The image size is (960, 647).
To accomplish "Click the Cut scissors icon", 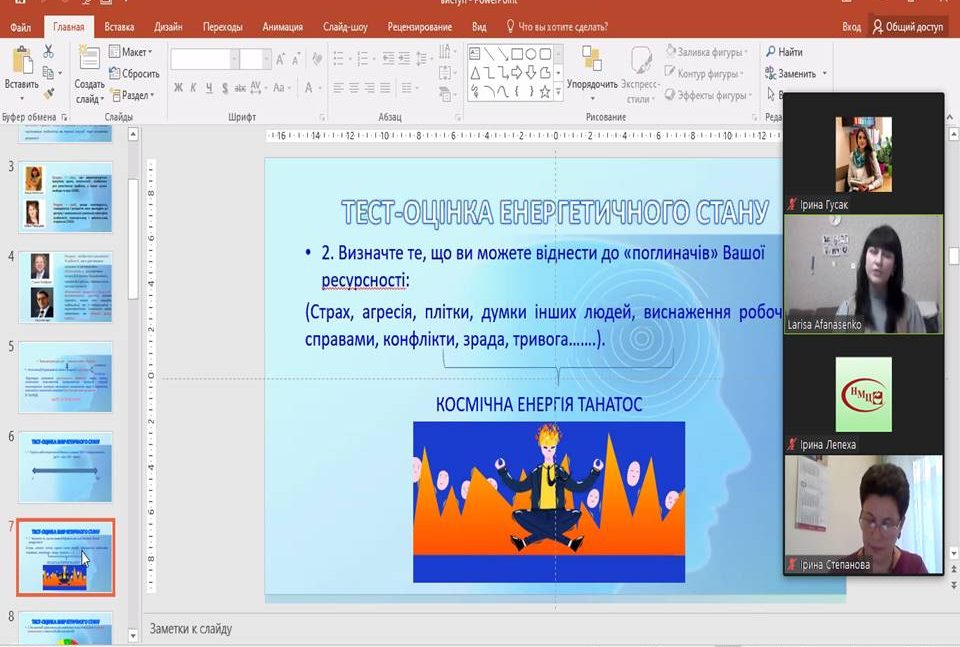I will pyautogui.click(x=48, y=52).
